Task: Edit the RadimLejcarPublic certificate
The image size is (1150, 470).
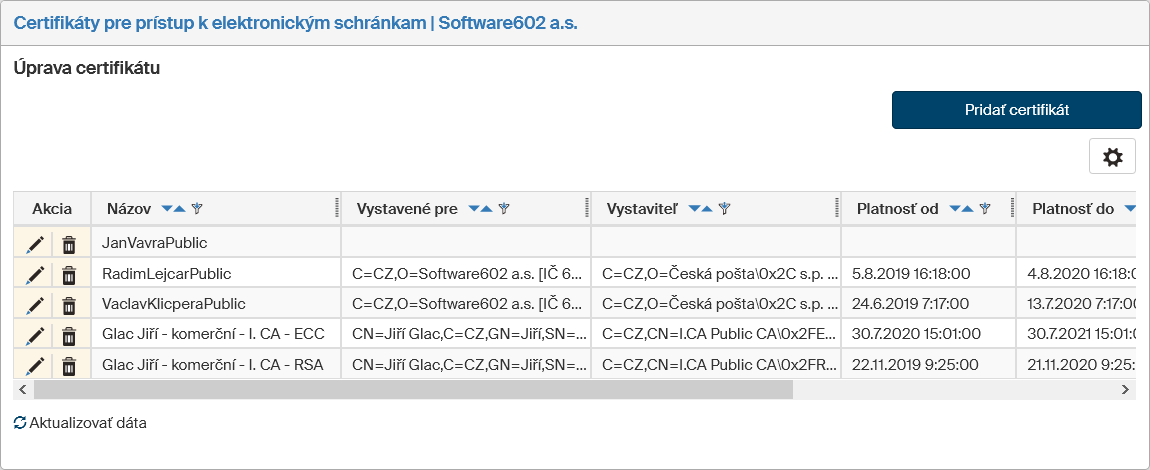Action: (x=35, y=274)
